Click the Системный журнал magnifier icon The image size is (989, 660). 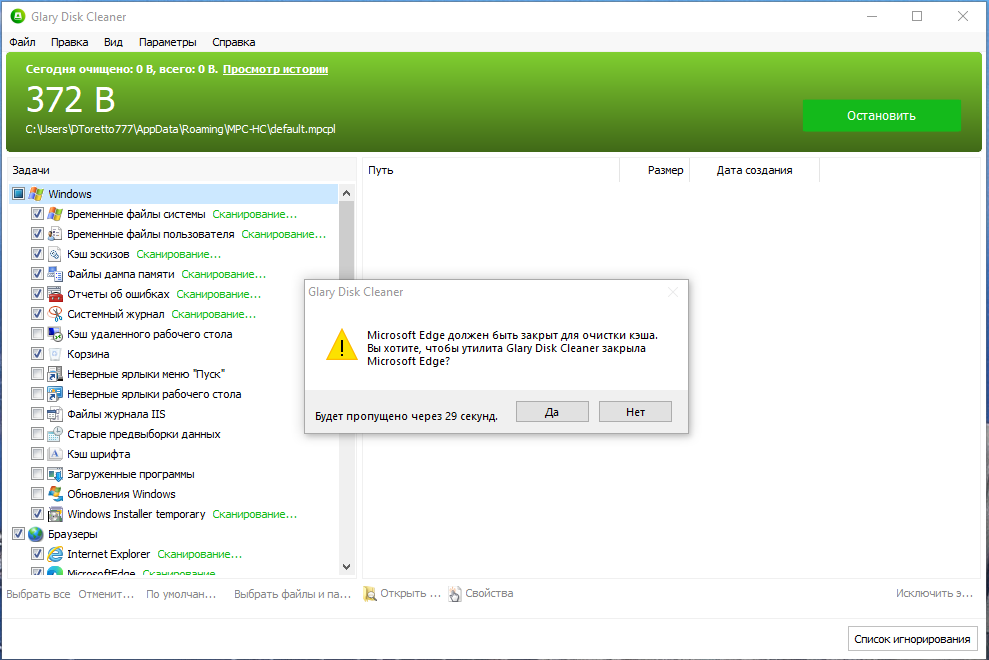click(x=53, y=313)
